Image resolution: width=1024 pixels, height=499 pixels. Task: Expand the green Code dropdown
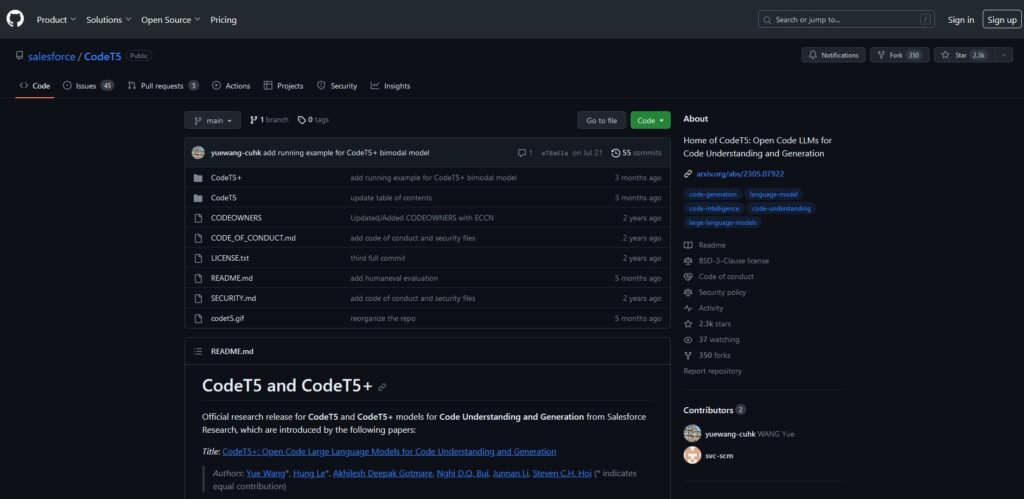[650, 120]
